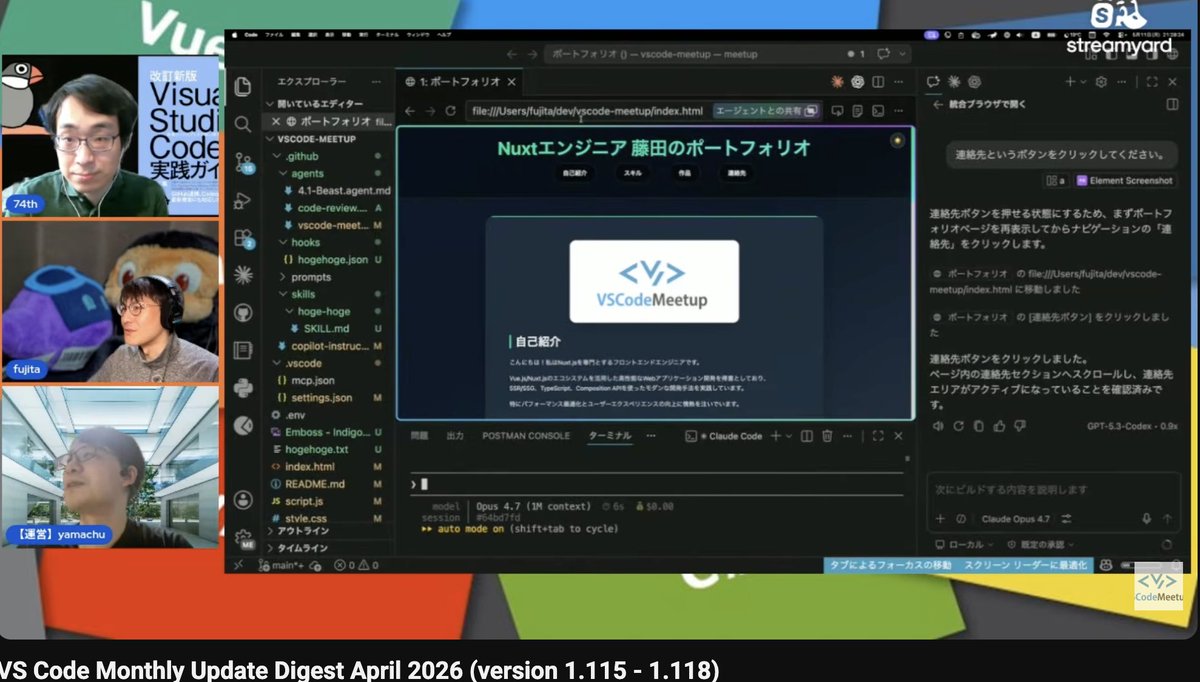Screen dimensions: 1200x682
Task: Select the portfolio browser editor tab
Action: tap(458, 82)
